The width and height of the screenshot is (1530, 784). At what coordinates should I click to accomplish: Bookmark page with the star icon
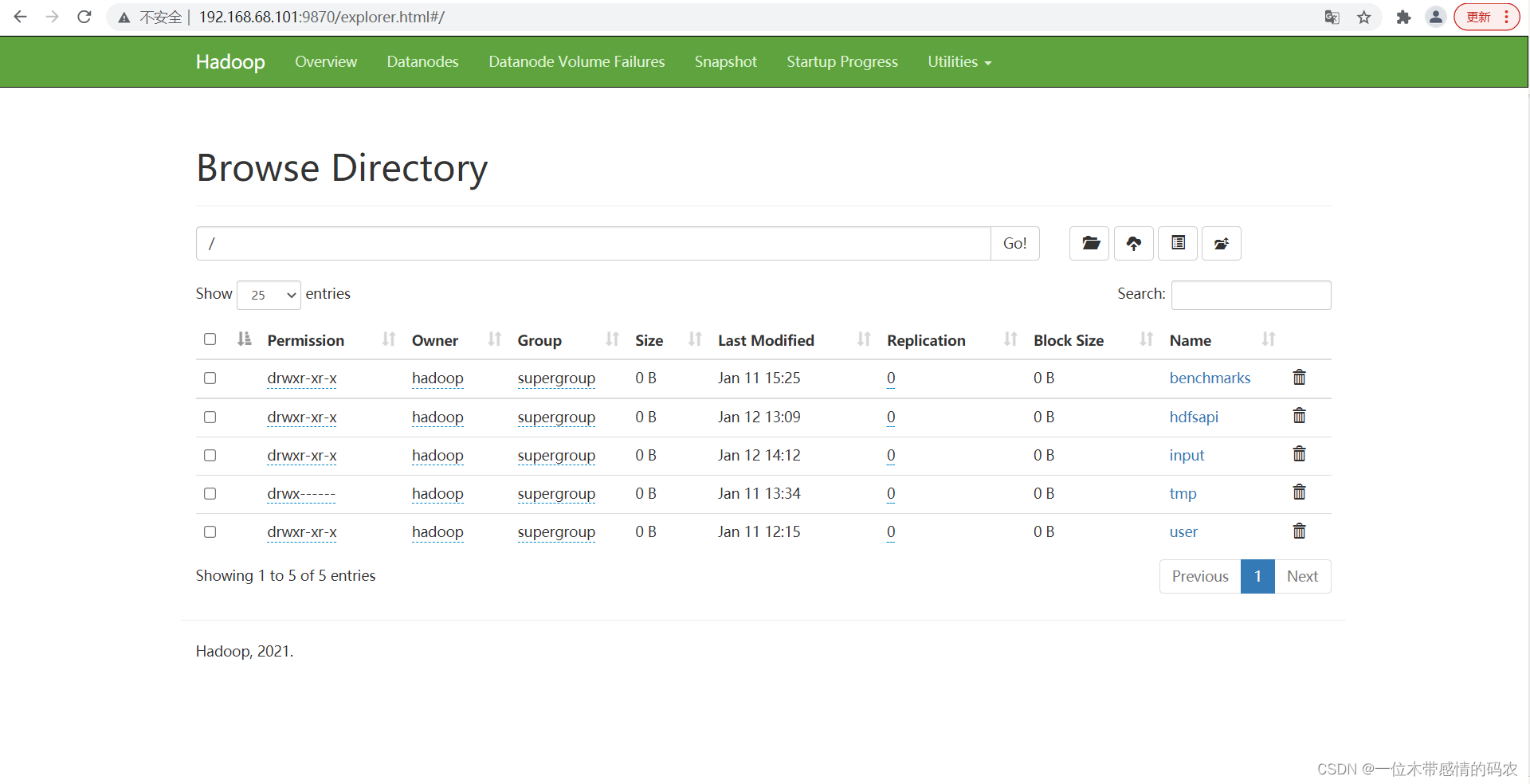(1364, 18)
